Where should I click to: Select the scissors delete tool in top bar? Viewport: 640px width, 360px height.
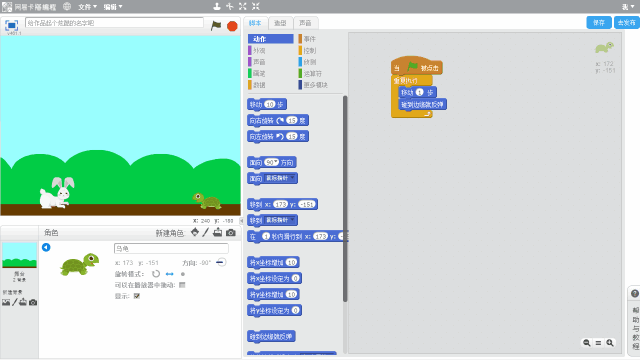tap(230, 6)
